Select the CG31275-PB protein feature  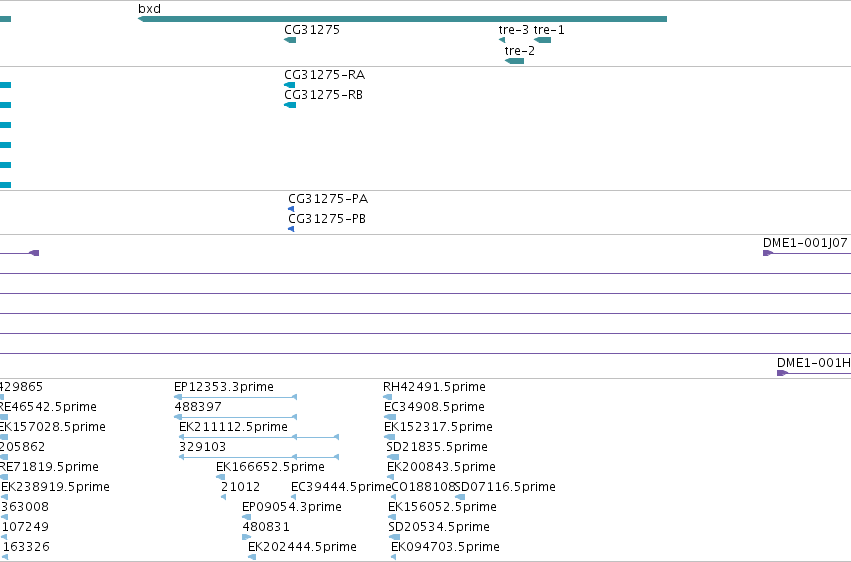click(291, 229)
